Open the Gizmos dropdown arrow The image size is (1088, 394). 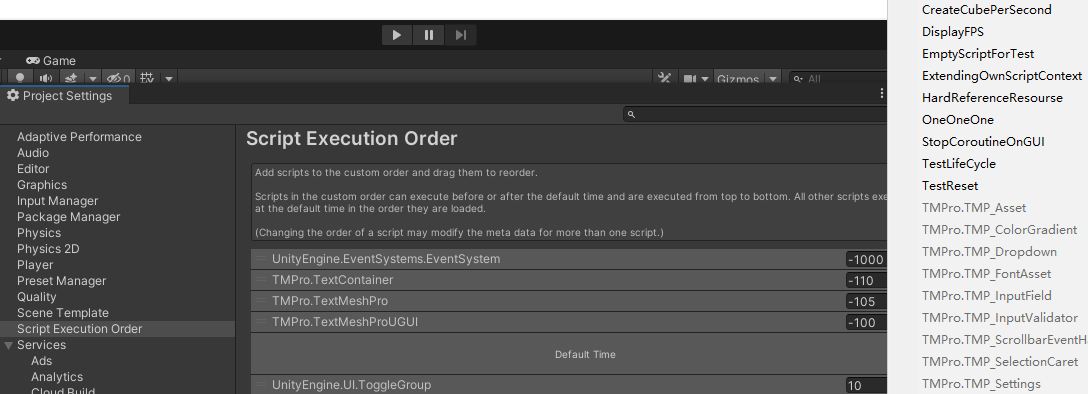coord(772,79)
